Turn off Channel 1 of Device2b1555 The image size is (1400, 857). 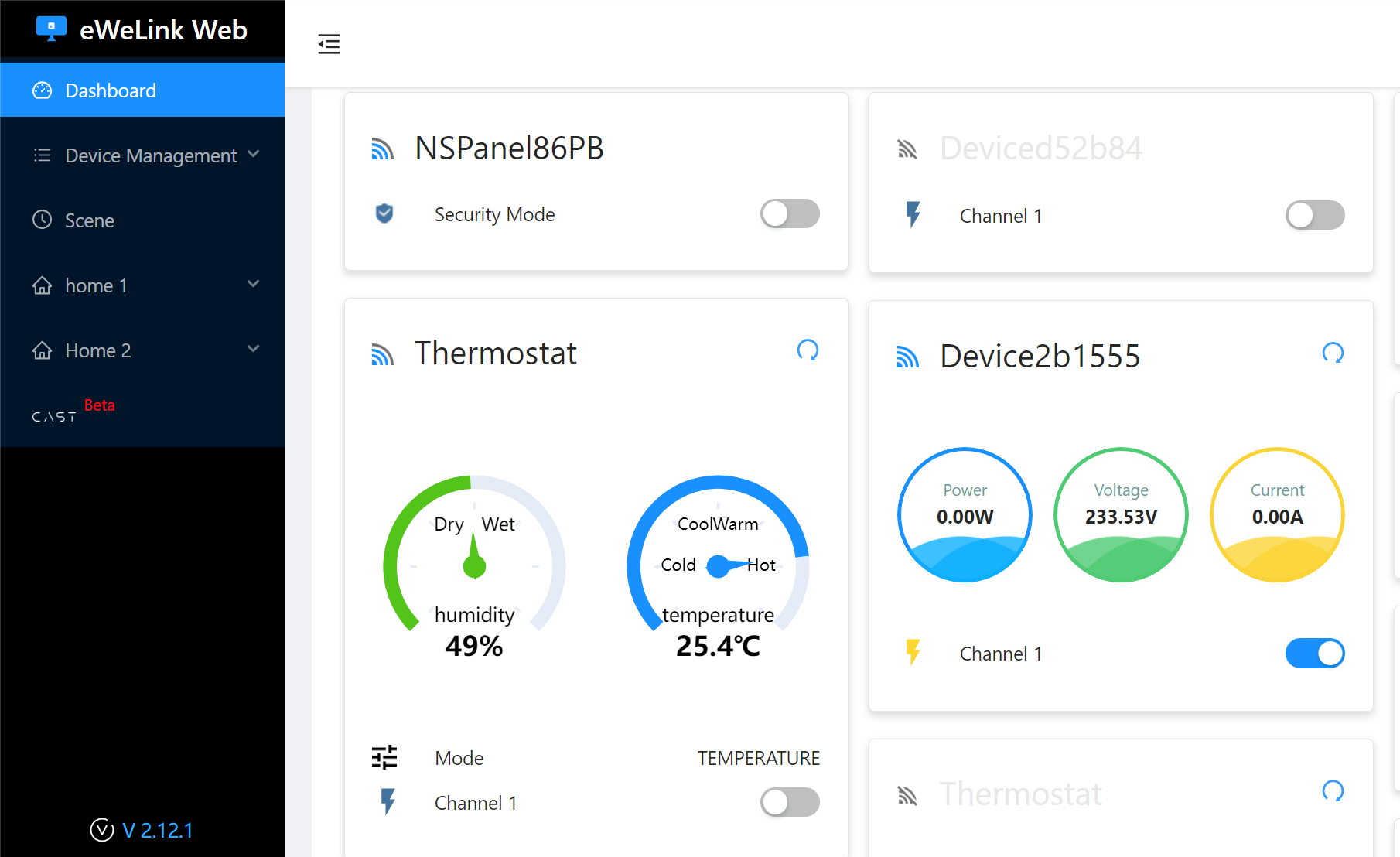[x=1314, y=653]
